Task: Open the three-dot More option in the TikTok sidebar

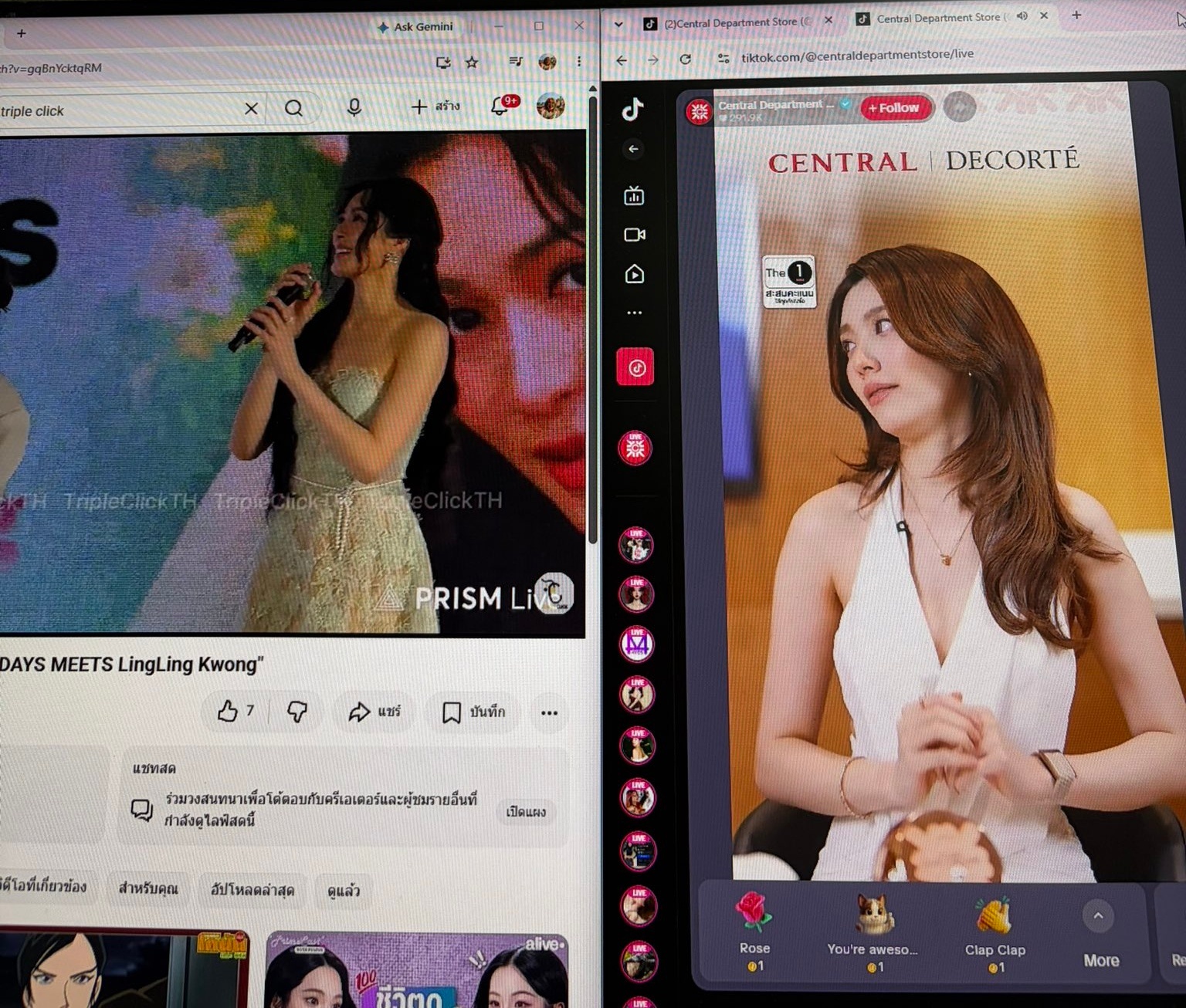Action: [635, 313]
